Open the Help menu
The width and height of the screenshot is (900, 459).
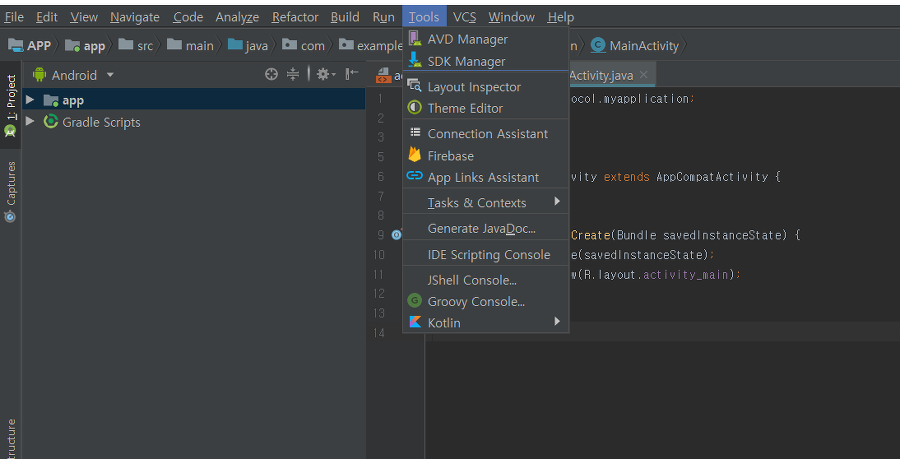560,17
